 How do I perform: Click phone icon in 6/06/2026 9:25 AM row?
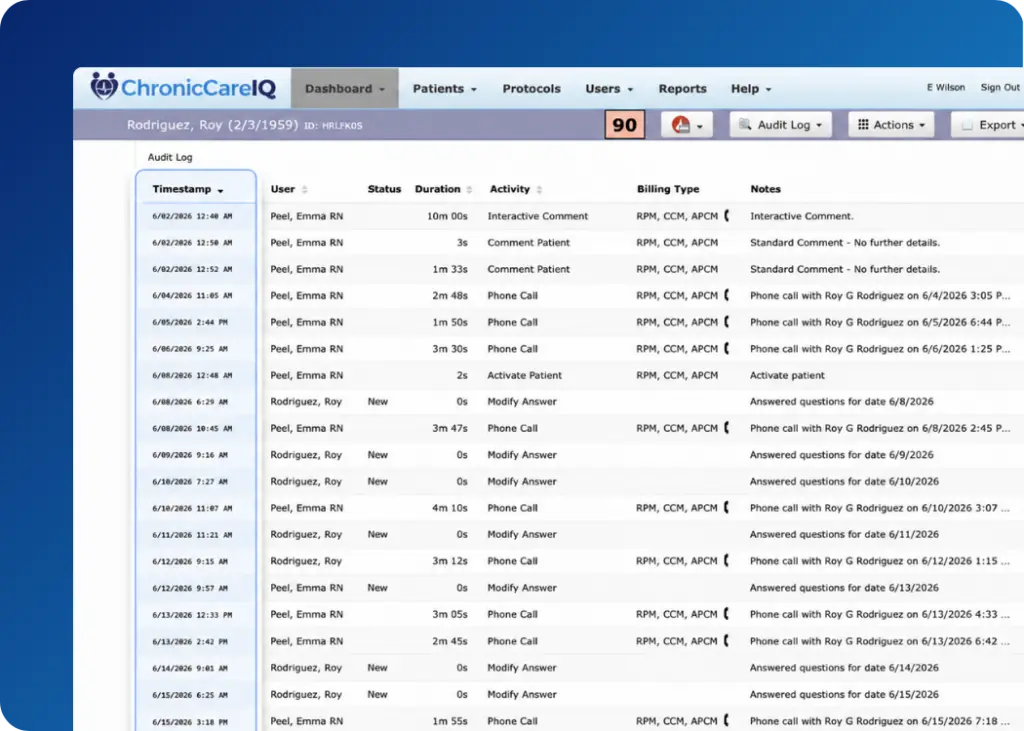727,349
